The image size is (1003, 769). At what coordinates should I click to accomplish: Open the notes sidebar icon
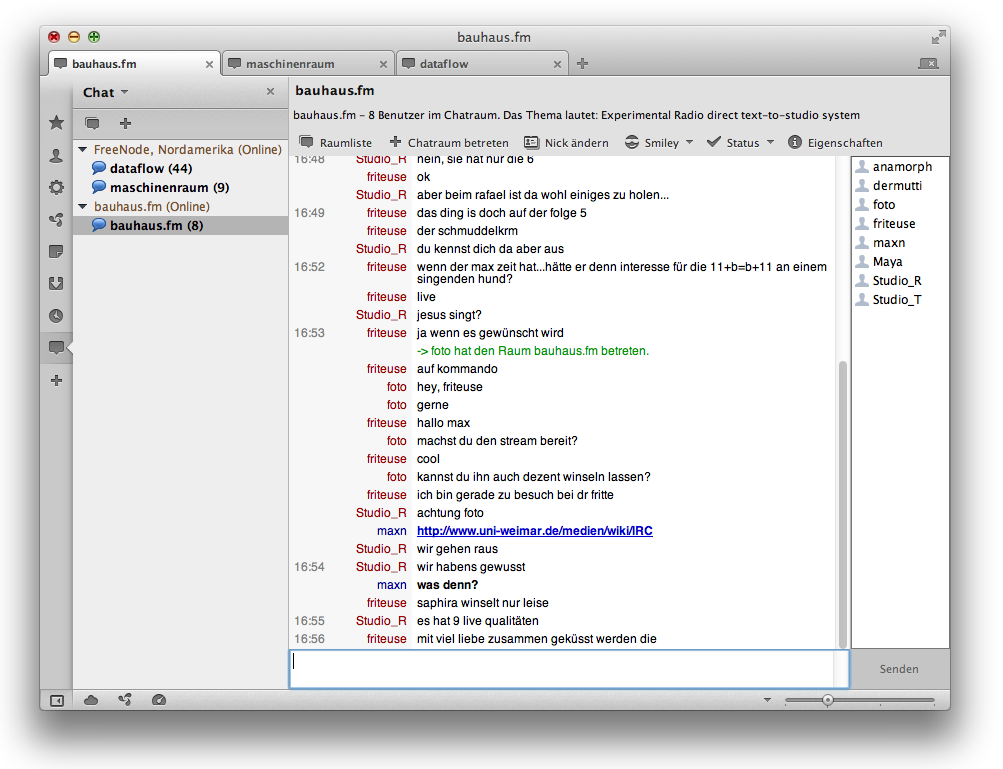click(56, 251)
